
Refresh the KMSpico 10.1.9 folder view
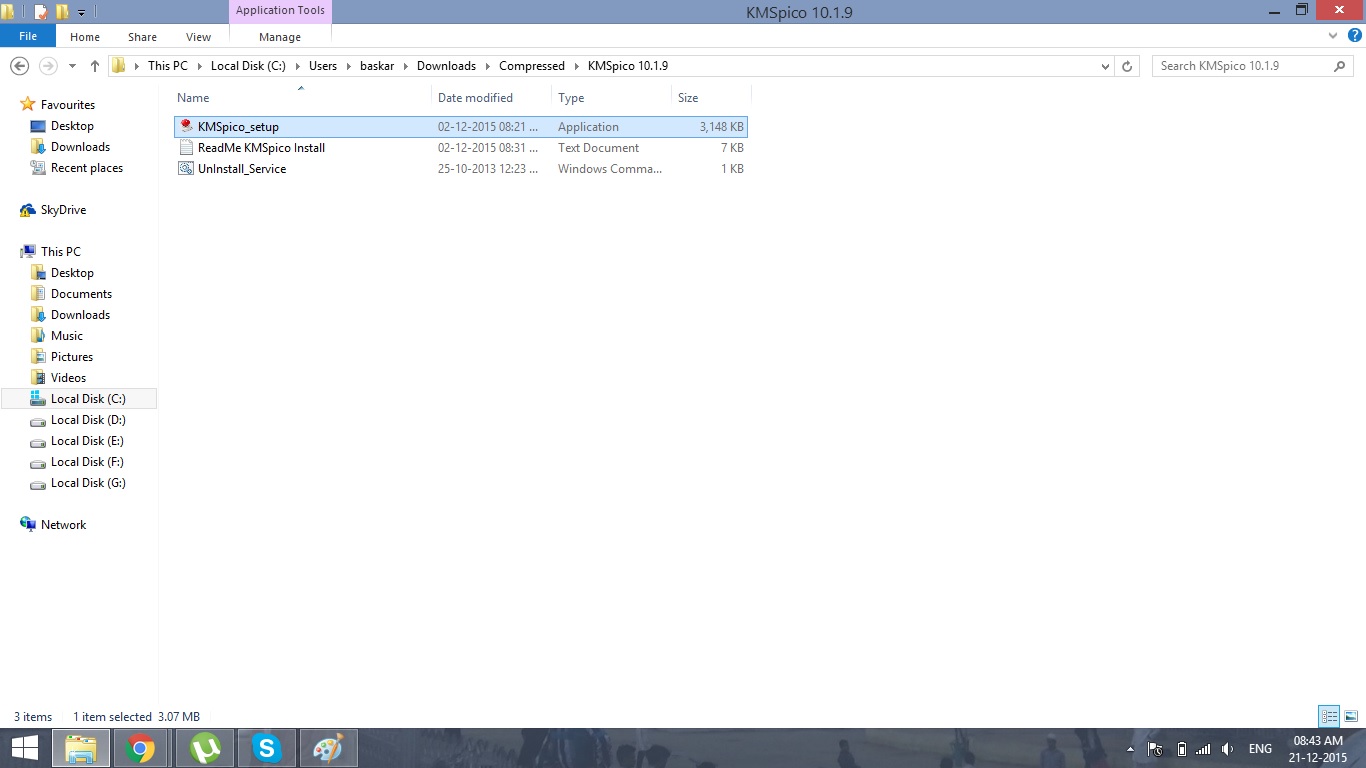click(x=1127, y=66)
